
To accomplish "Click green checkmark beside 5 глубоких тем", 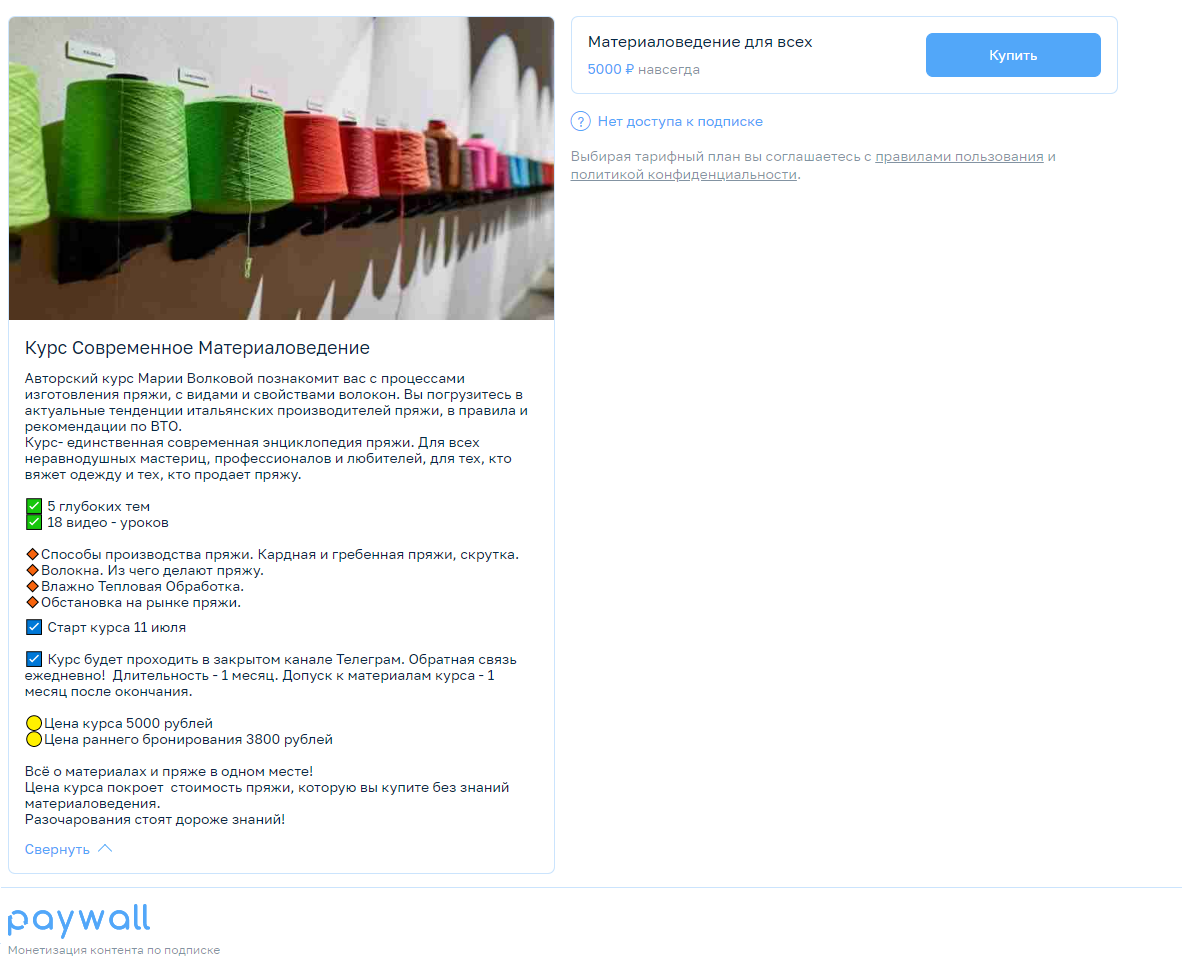I will (x=34, y=506).
